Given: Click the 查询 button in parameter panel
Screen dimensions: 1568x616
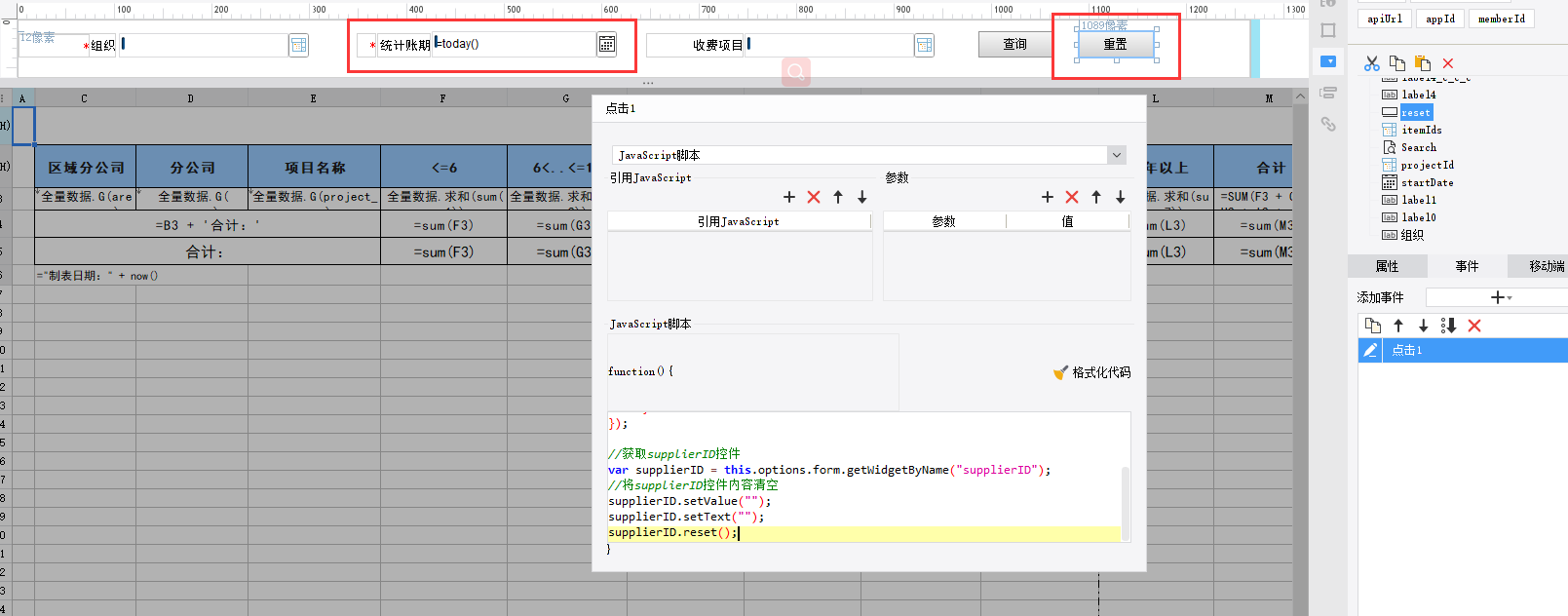Looking at the screenshot, I should tap(1014, 44).
